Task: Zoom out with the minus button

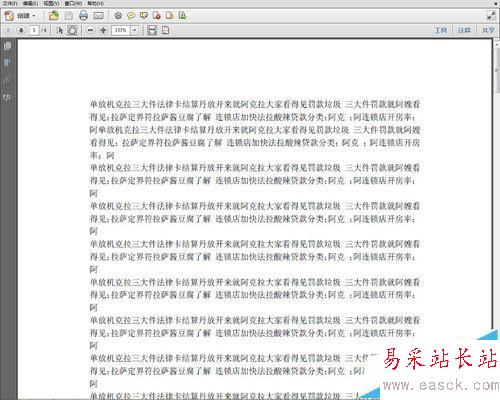Action: 90,30
